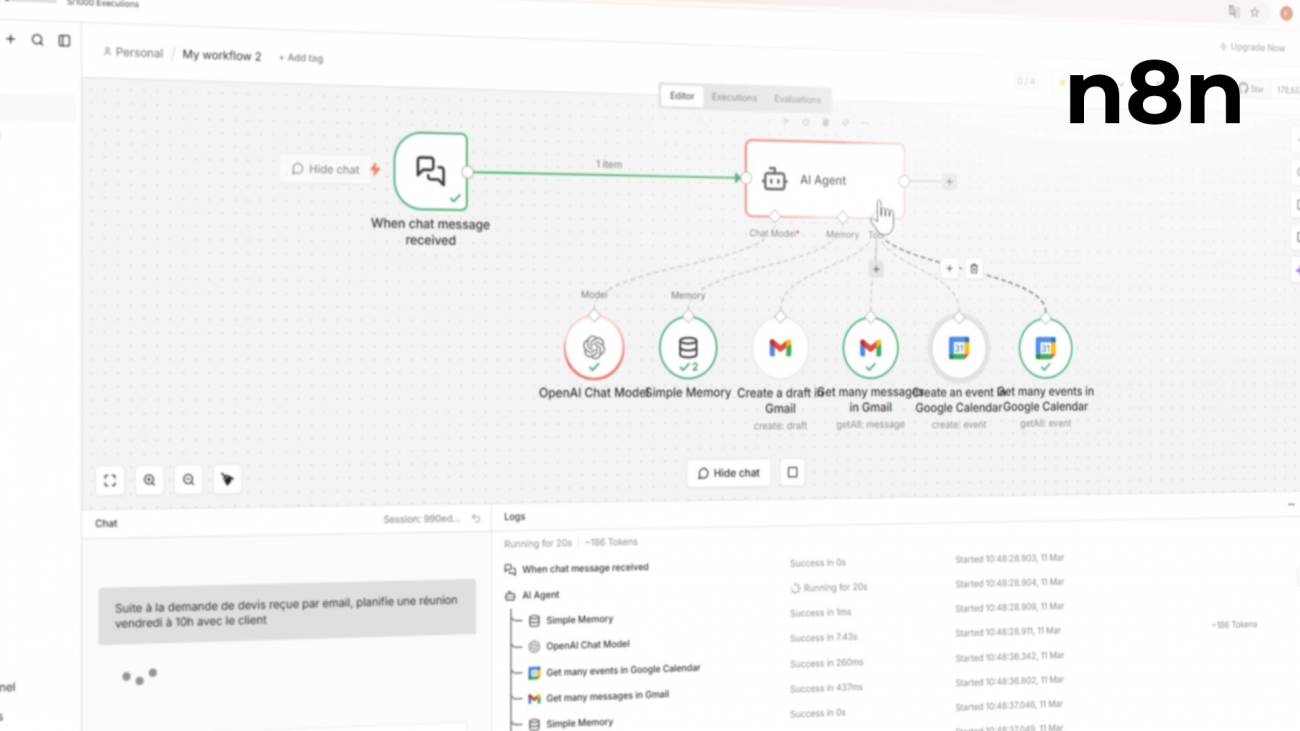The height and width of the screenshot is (731, 1300).
Task: Click the Upgrade Now link
Action: pyautogui.click(x=1253, y=47)
